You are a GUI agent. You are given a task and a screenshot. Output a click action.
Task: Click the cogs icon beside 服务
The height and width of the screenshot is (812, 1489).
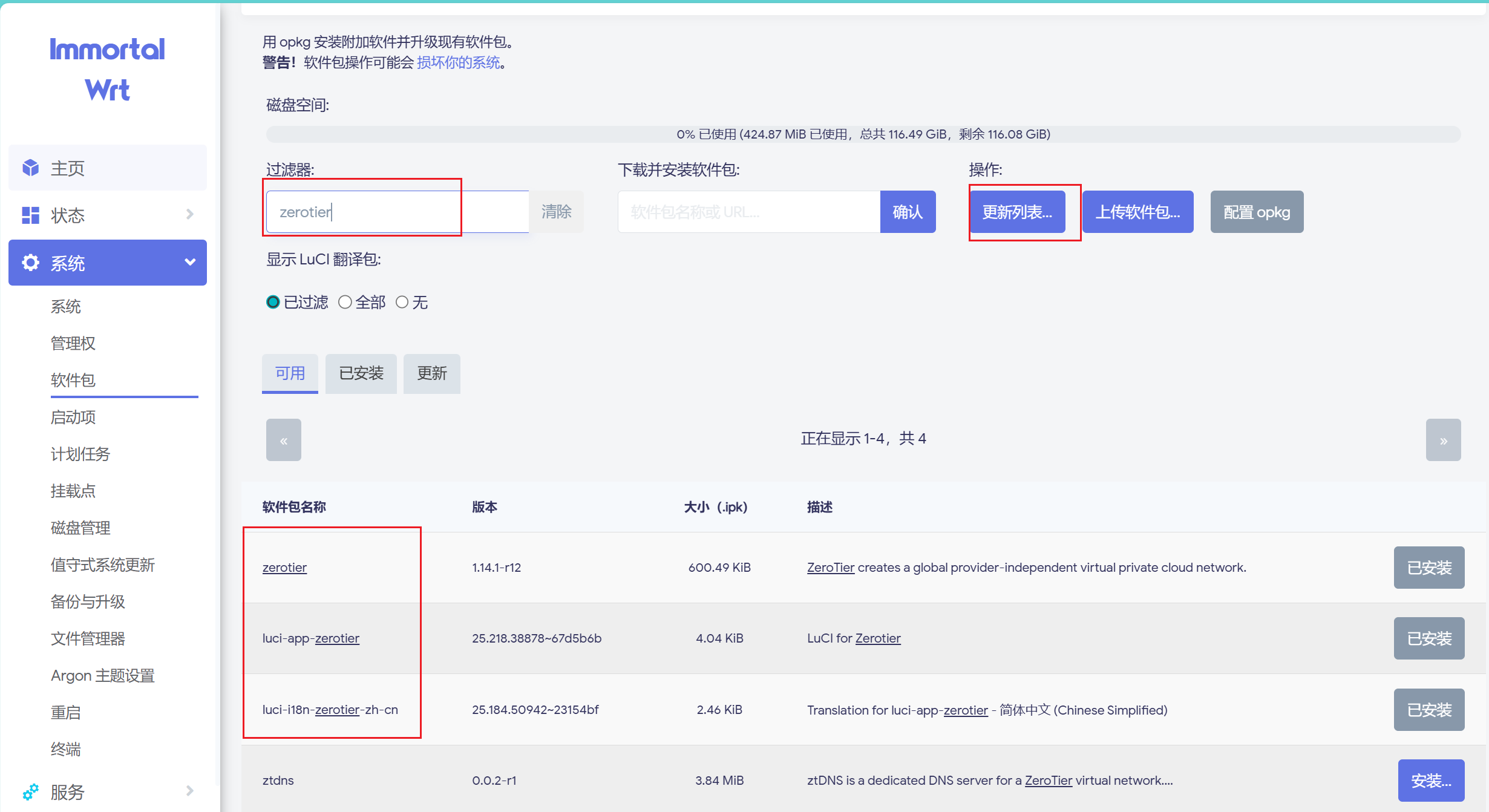(x=30, y=791)
